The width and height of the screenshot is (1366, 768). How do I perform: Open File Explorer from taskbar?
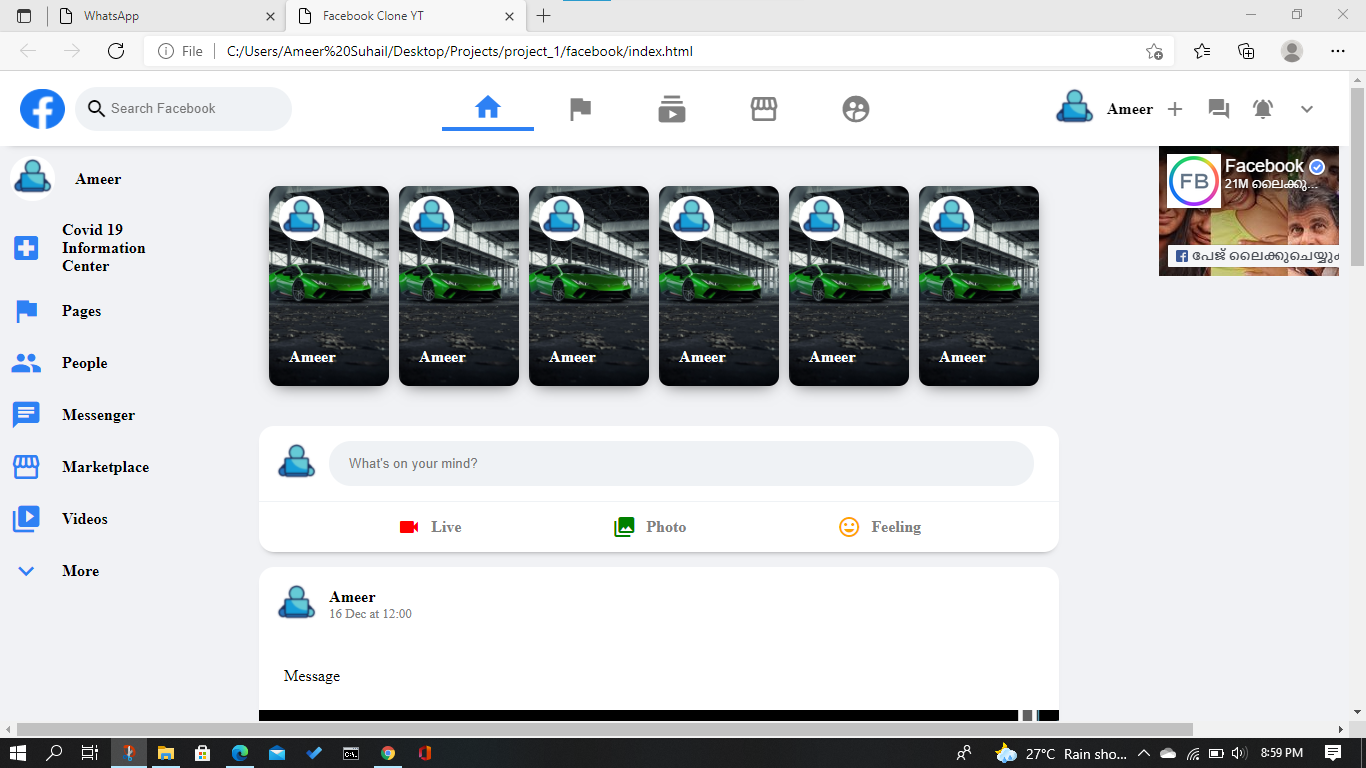click(x=165, y=753)
